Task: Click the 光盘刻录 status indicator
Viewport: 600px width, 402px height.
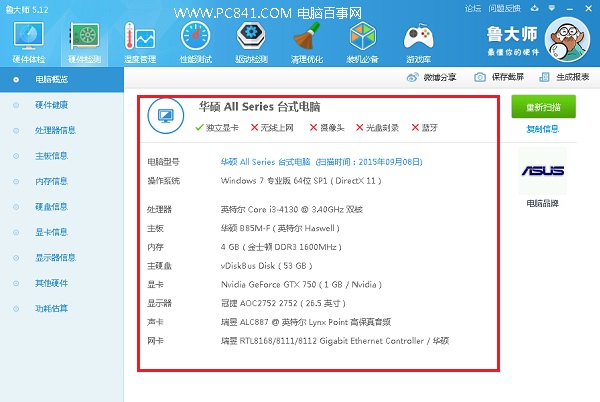Action: coord(377,127)
